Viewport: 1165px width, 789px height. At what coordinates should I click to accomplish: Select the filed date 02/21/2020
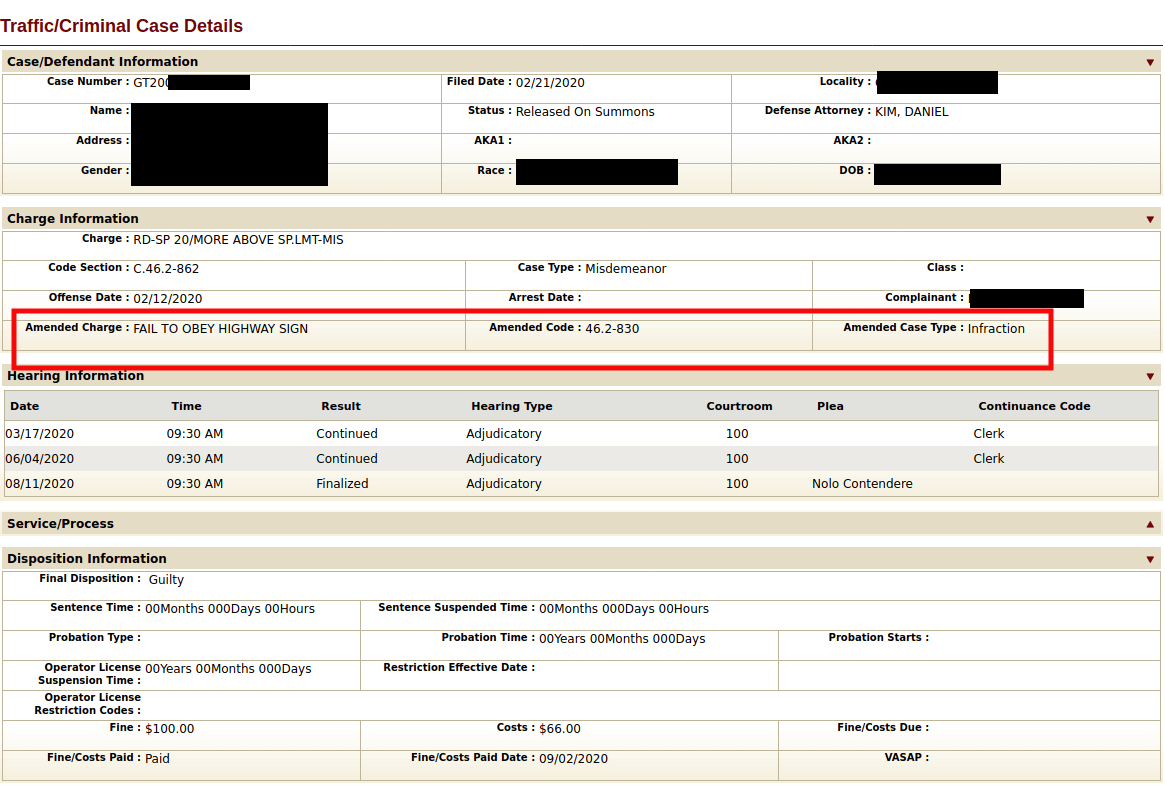[550, 82]
